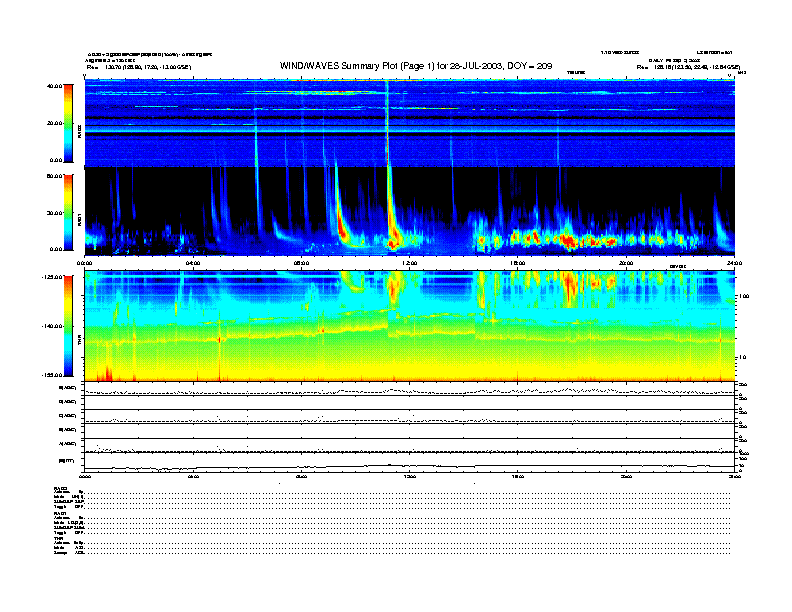Click the 00:00 time axis label under RAD1
Image resolution: width=792 pixels, height=612 pixels.
86,262
